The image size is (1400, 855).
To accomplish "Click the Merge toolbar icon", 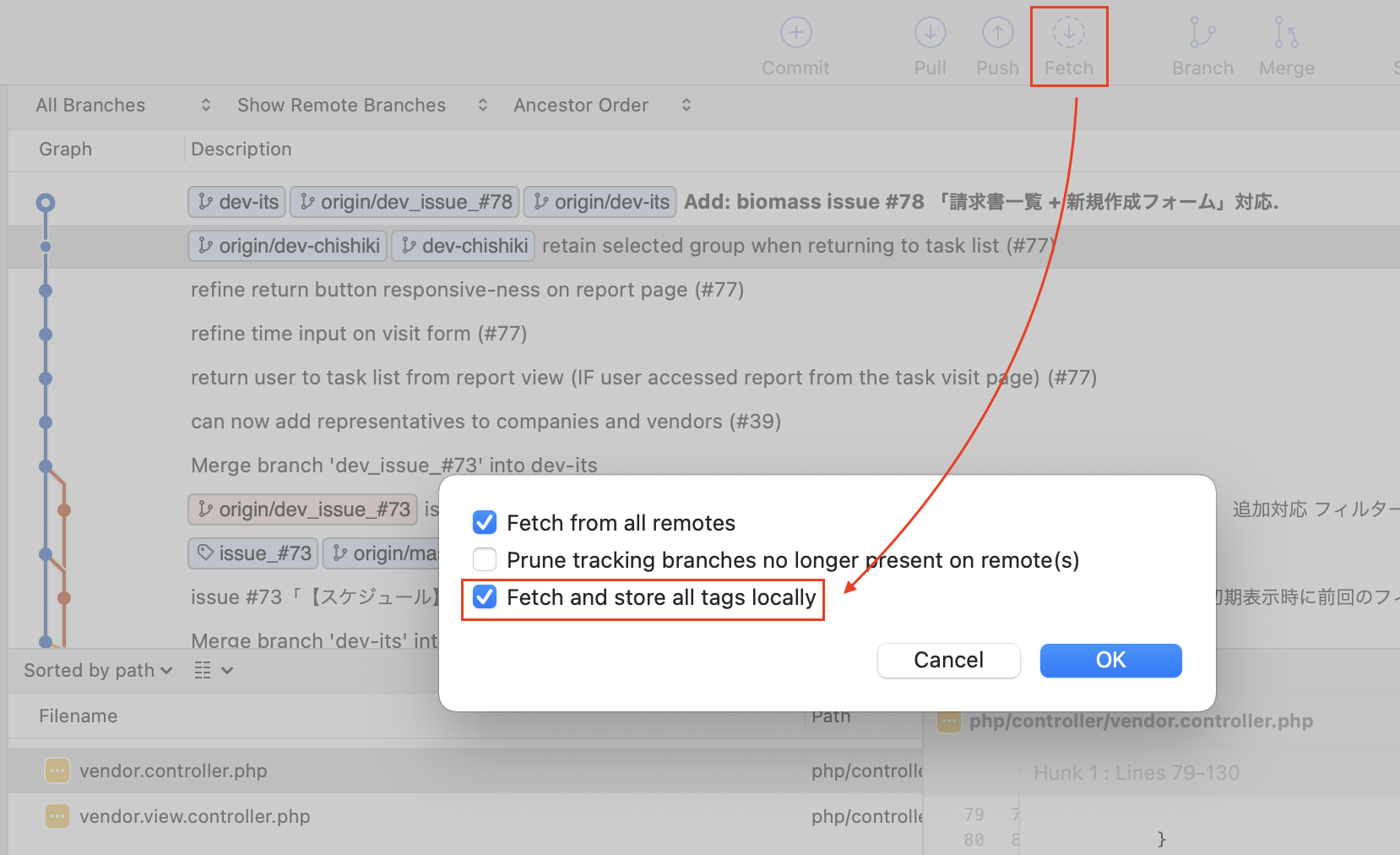I will (1286, 34).
